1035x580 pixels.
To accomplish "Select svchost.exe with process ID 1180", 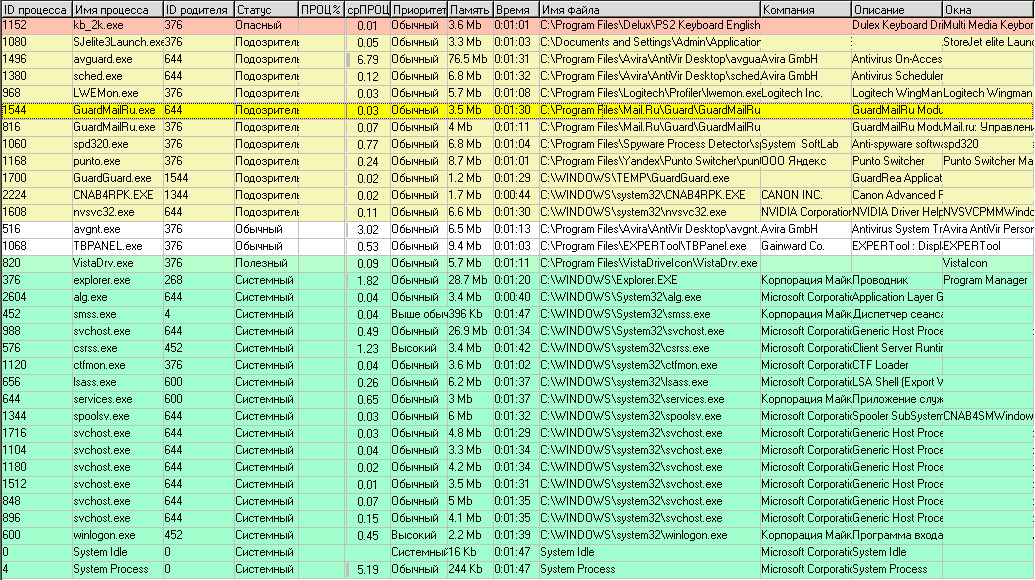I will click(x=102, y=468).
